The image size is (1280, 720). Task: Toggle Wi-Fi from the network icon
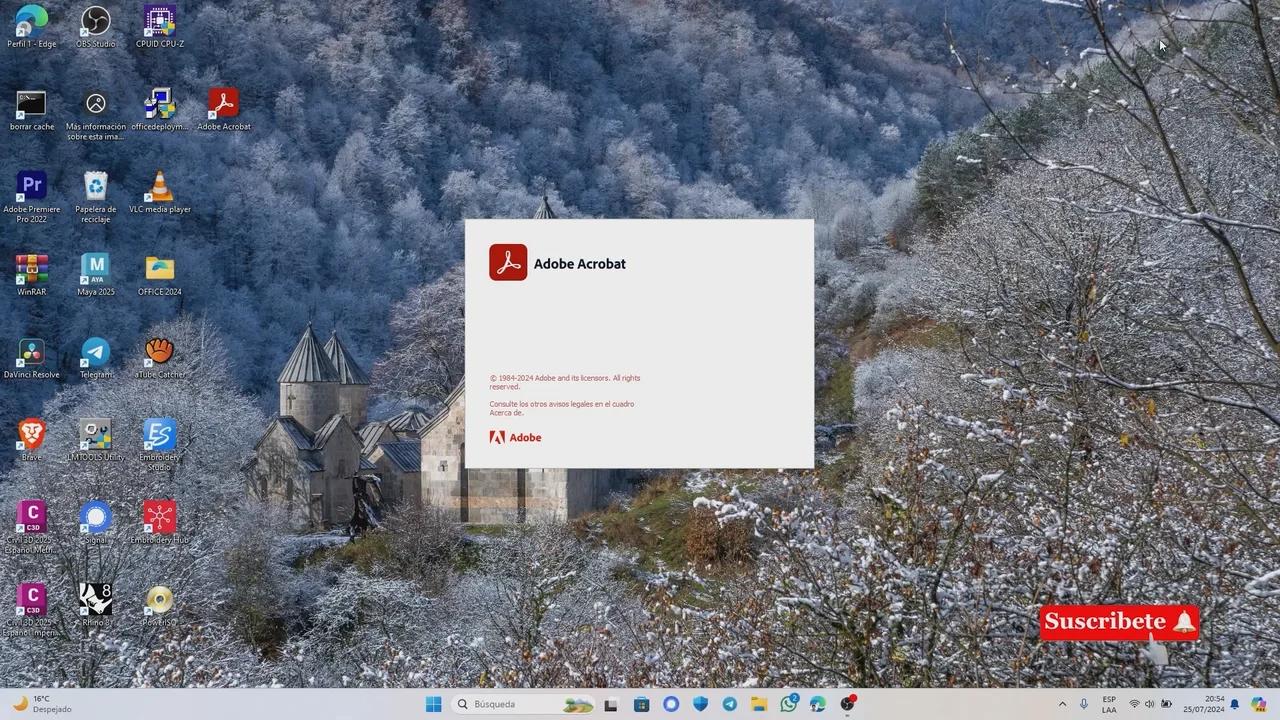[1135, 704]
